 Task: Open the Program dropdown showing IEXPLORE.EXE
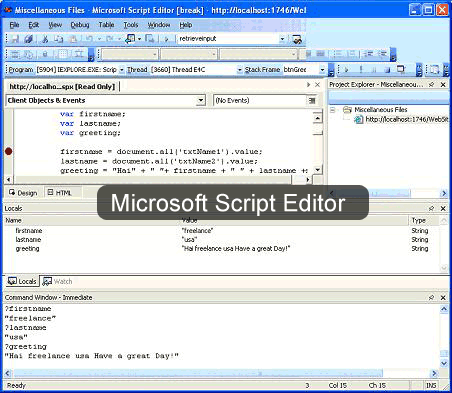pos(122,70)
